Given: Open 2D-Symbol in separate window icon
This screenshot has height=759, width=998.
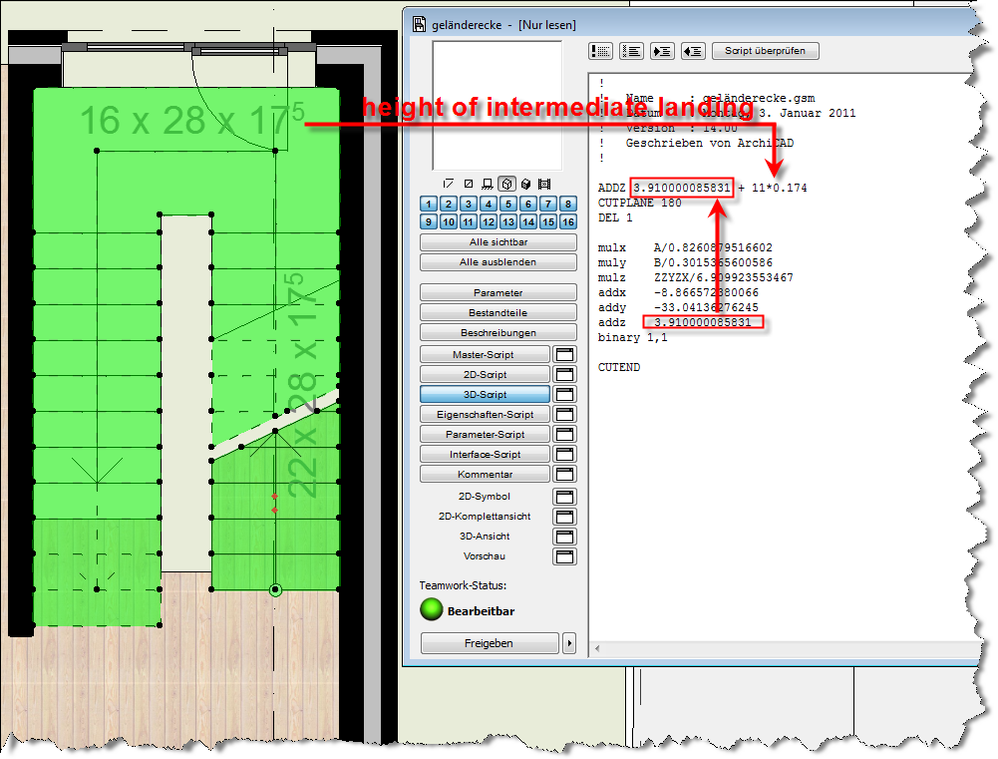Looking at the screenshot, I should click(565, 497).
